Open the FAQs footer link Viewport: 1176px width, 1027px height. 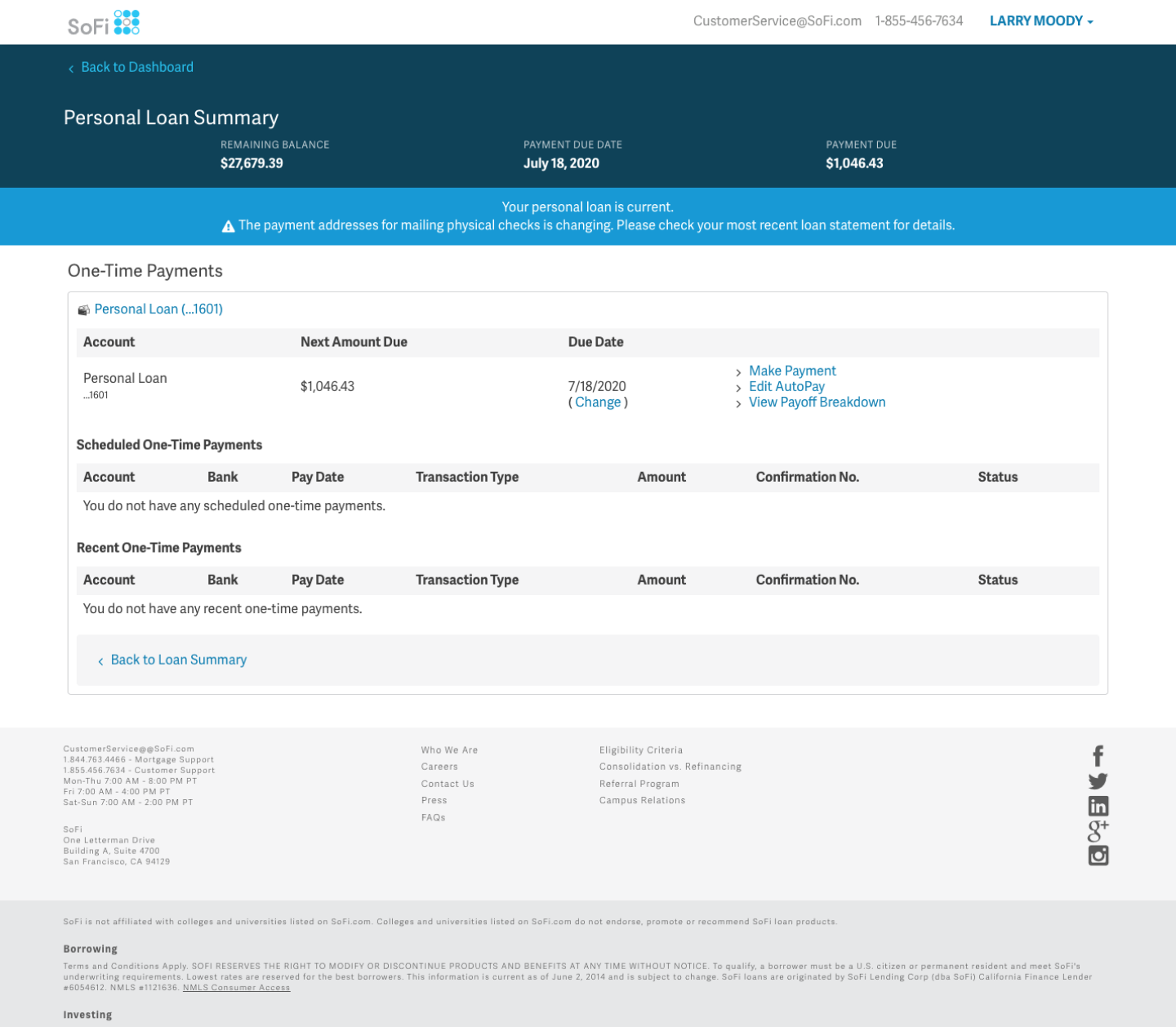433,817
